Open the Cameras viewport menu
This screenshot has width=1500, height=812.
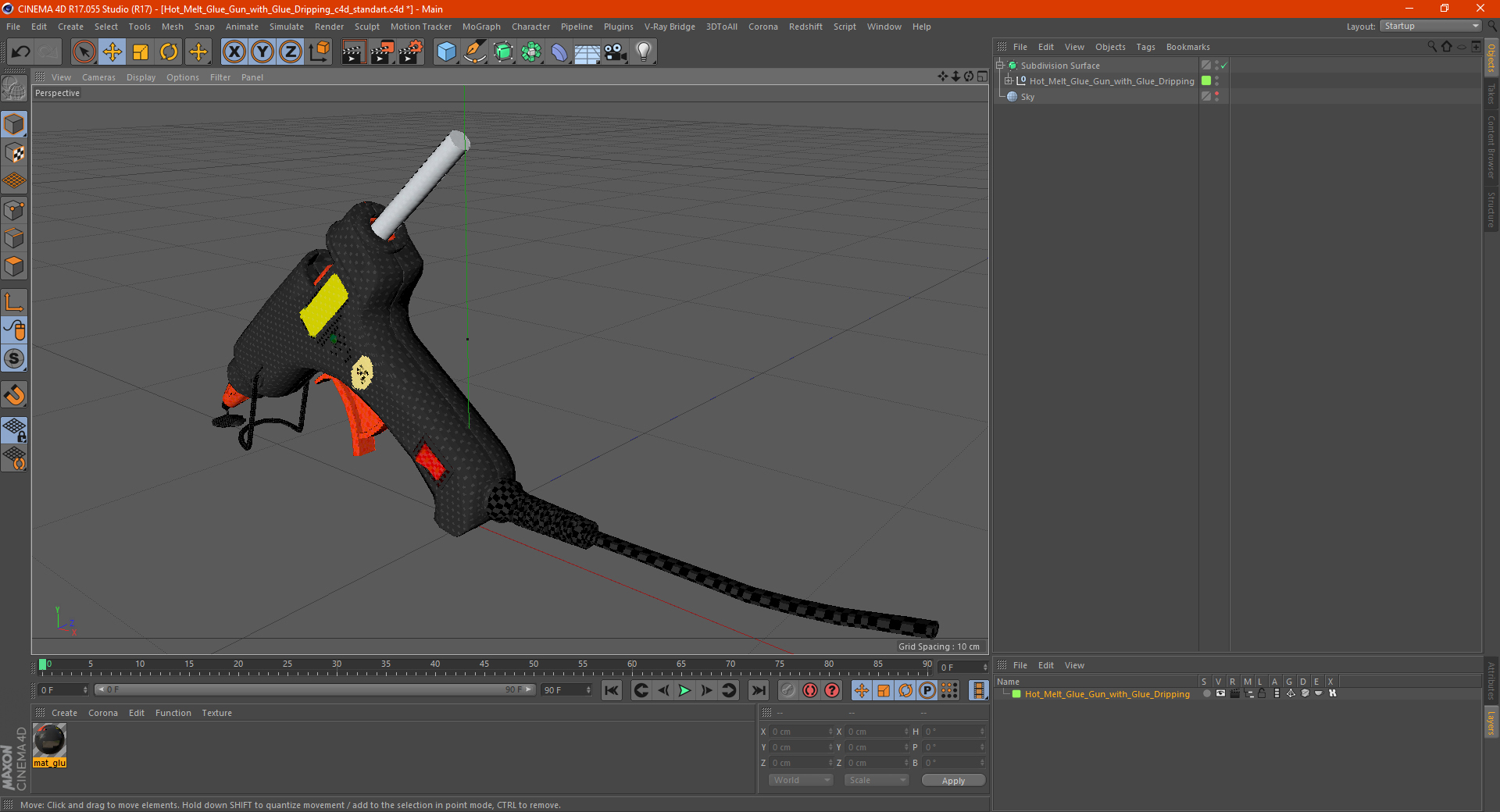[98, 77]
